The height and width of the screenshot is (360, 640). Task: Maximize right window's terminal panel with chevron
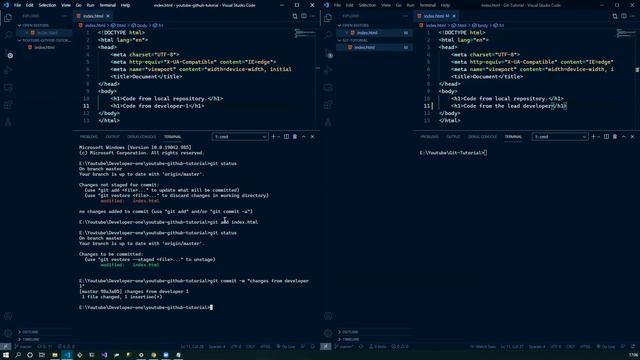(x=624, y=137)
